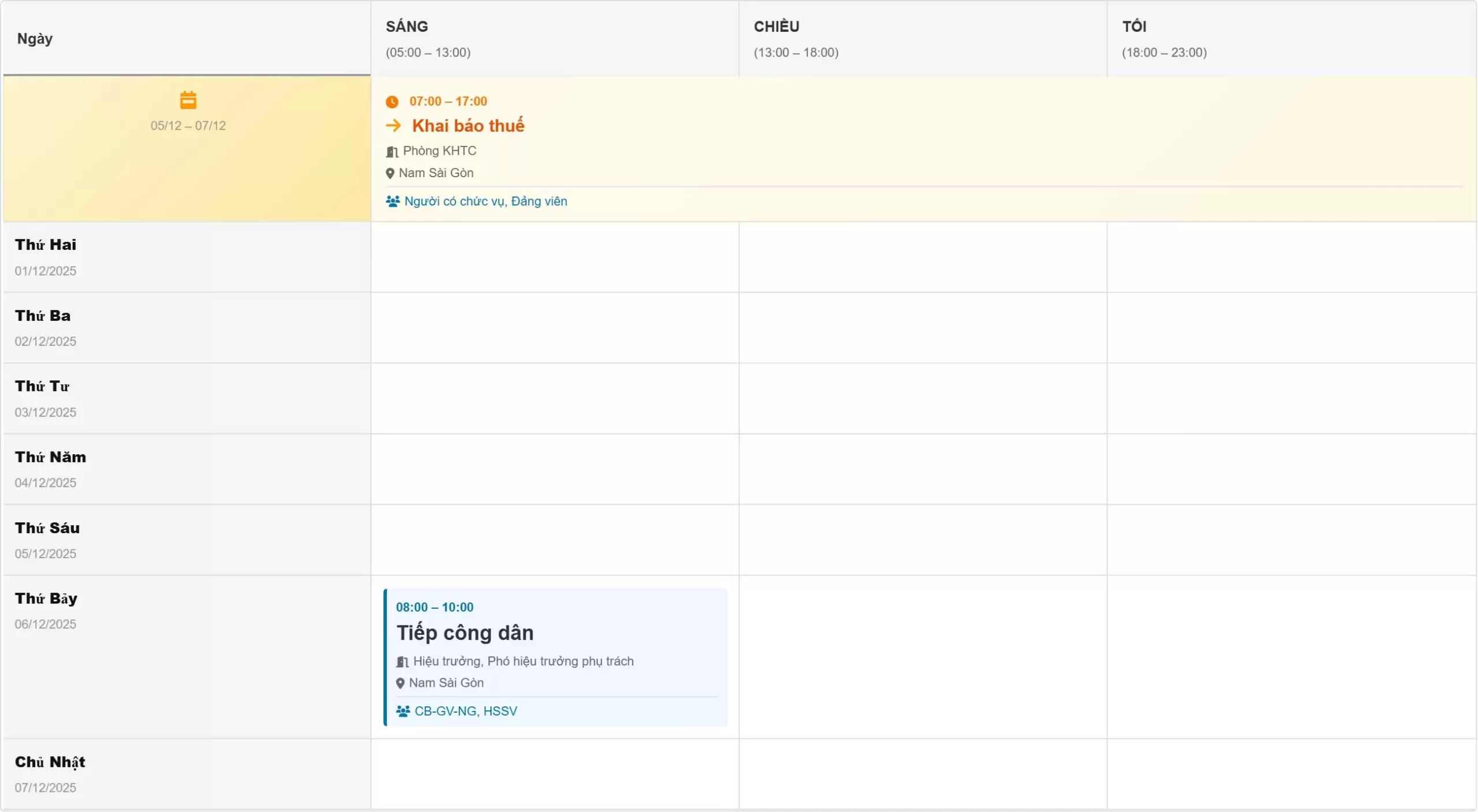Open the Khai báo thuế event
1478x812 pixels.
pos(466,125)
